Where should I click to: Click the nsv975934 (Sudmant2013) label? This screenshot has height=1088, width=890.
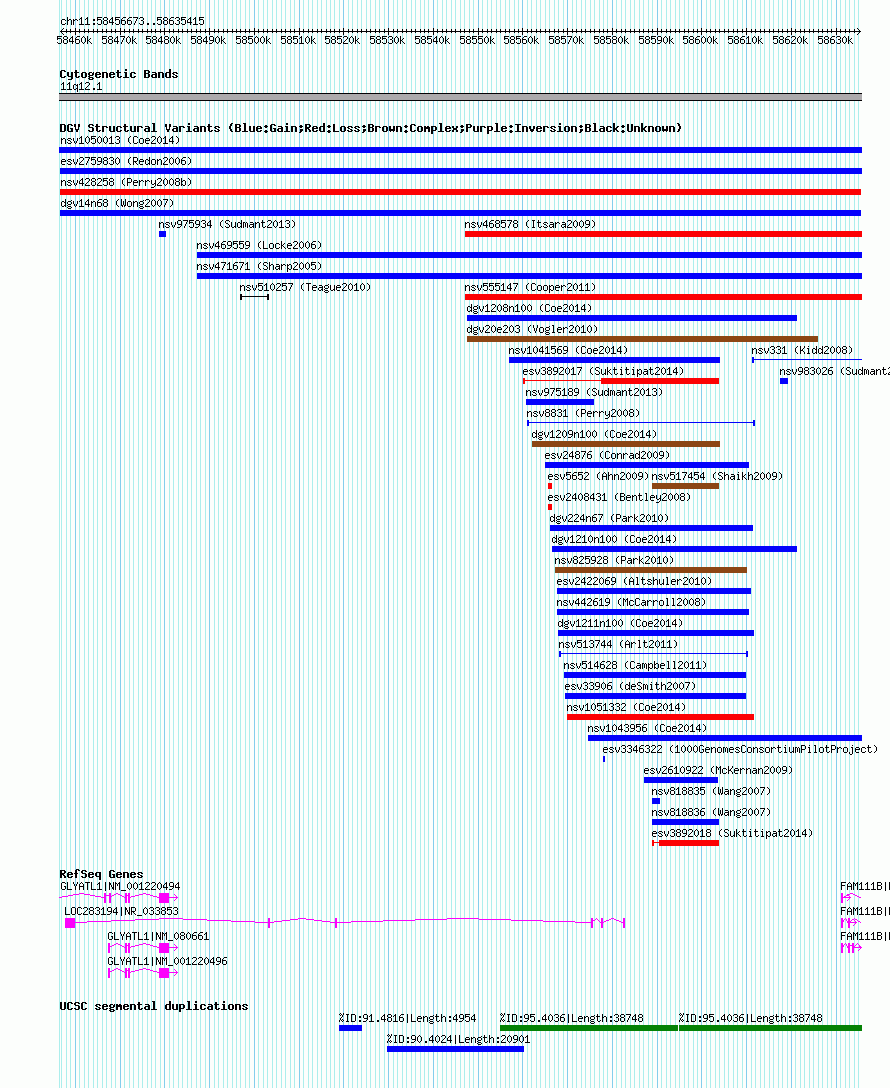point(227,224)
